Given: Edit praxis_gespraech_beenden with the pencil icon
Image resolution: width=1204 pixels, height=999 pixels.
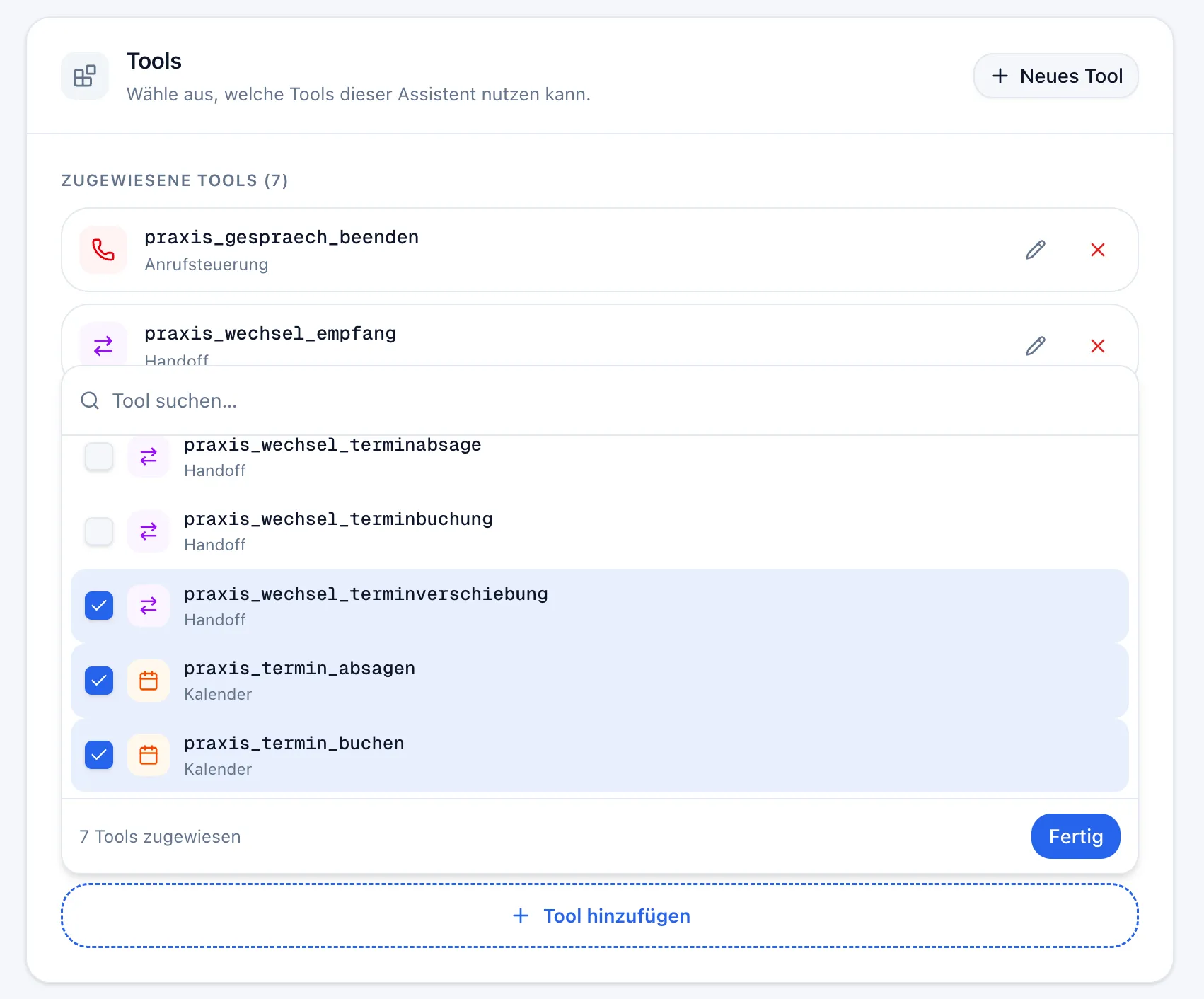Looking at the screenshot, I should [1035, 250].
